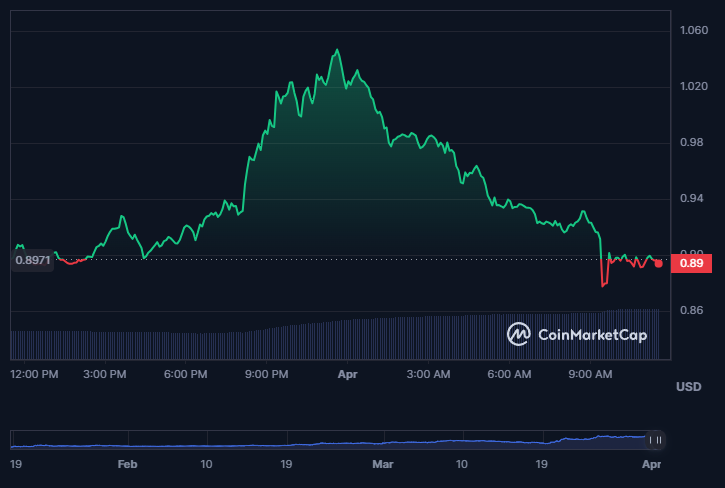725x488 pixels.
Task: Click the Apr label on main time axis
Action: tap(347, 375)
